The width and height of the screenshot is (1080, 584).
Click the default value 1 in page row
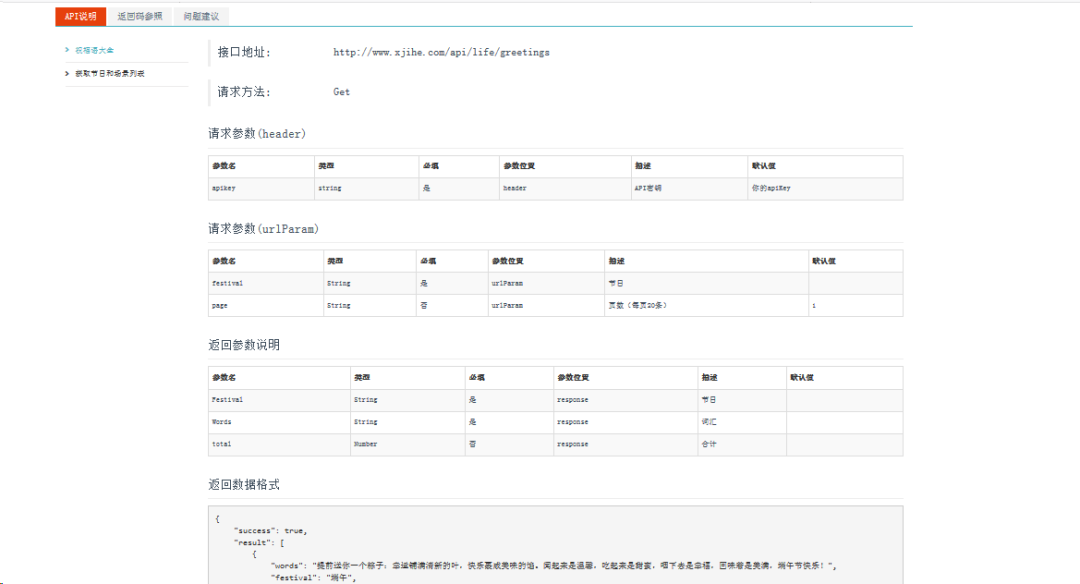pos(855,306)
